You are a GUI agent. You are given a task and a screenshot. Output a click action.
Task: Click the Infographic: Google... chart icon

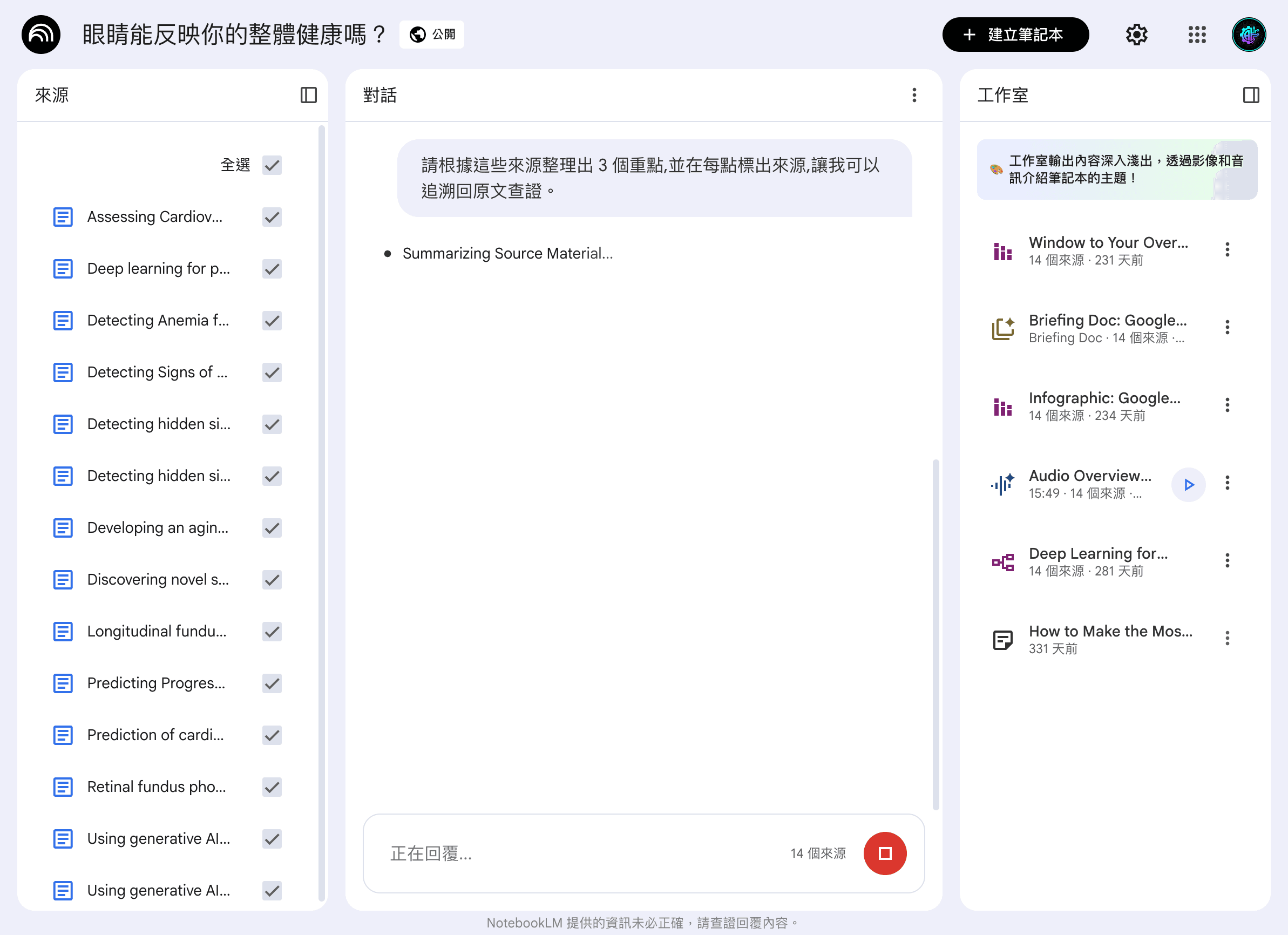click(x=1002, y=406)
